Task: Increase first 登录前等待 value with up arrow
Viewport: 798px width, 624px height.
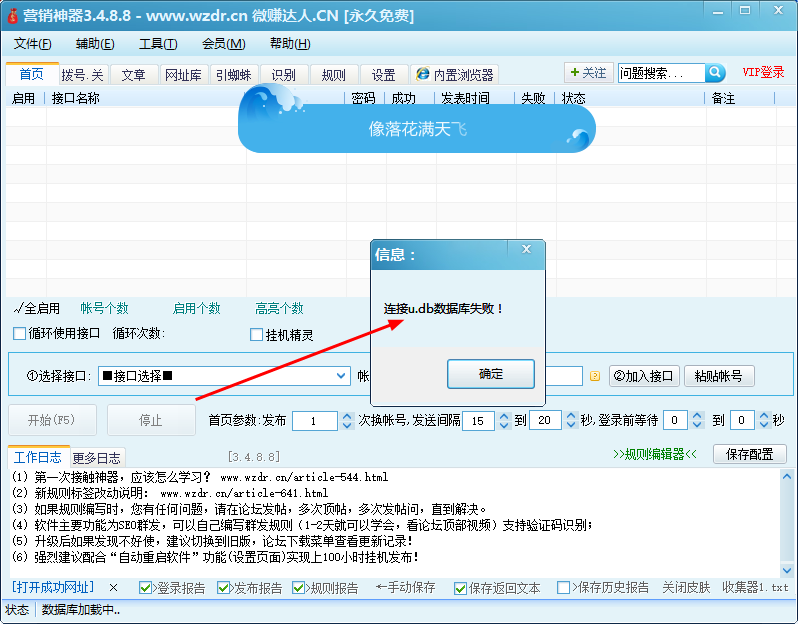Action: (x=697, y=416)
